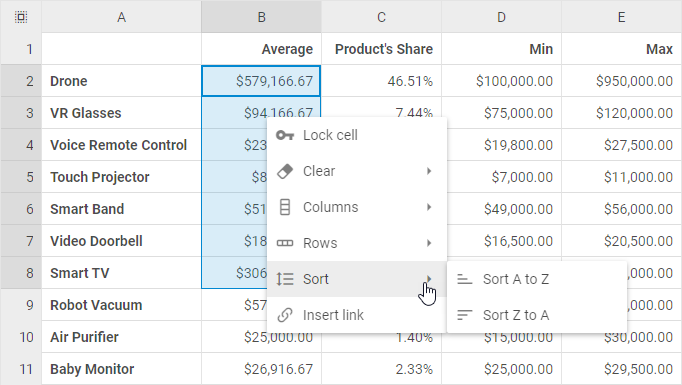Open the Columns menu entry
Screen dimensions: 682x385
pyautogui.click(x=357, y=207)
